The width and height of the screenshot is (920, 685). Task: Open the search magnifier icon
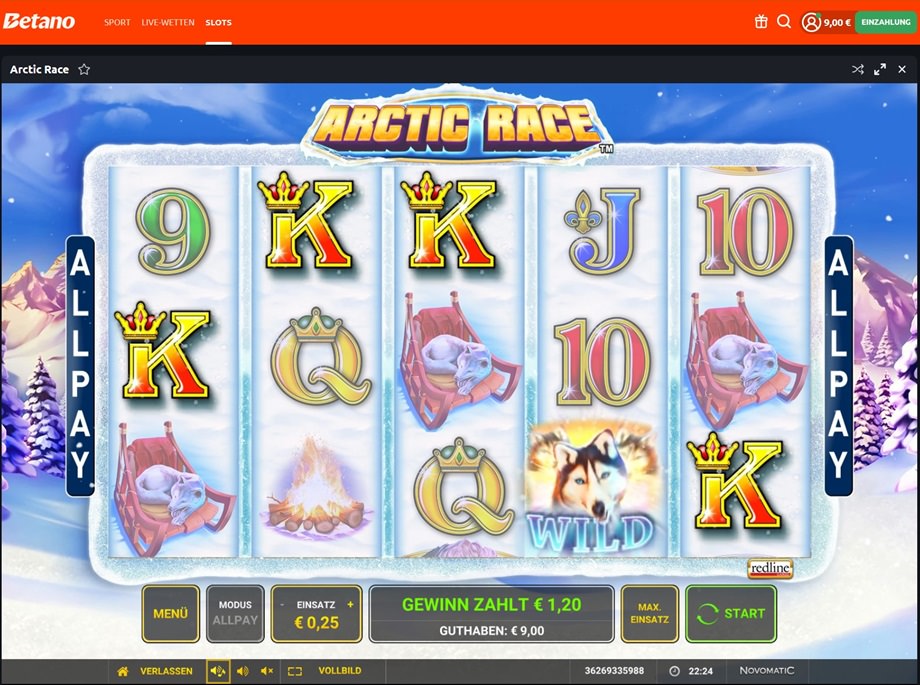784,22
